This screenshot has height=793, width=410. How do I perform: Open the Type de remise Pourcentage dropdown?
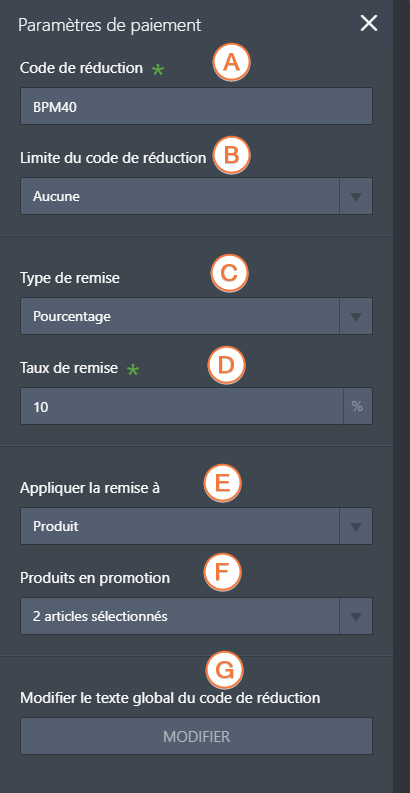[197, 316]
